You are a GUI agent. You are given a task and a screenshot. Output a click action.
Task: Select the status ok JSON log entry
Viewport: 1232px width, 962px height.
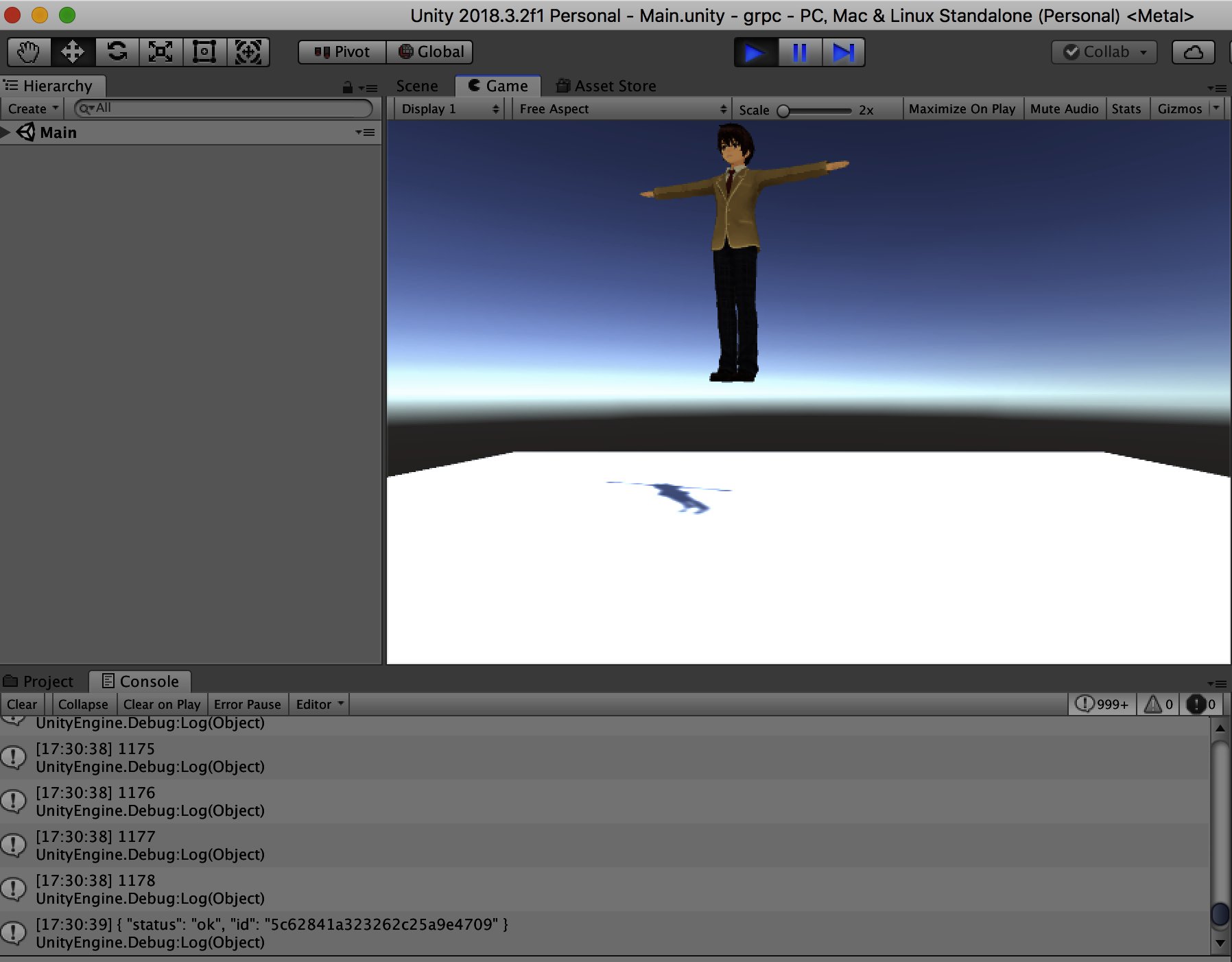coord(605,933)
